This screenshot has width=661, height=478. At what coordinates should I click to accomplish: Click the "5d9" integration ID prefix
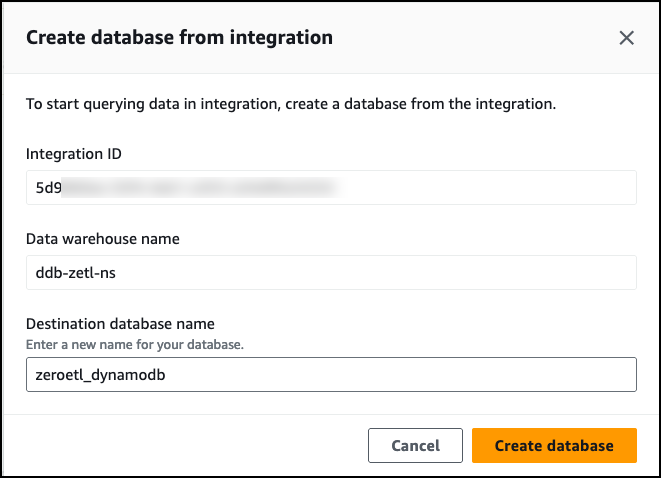47,187
